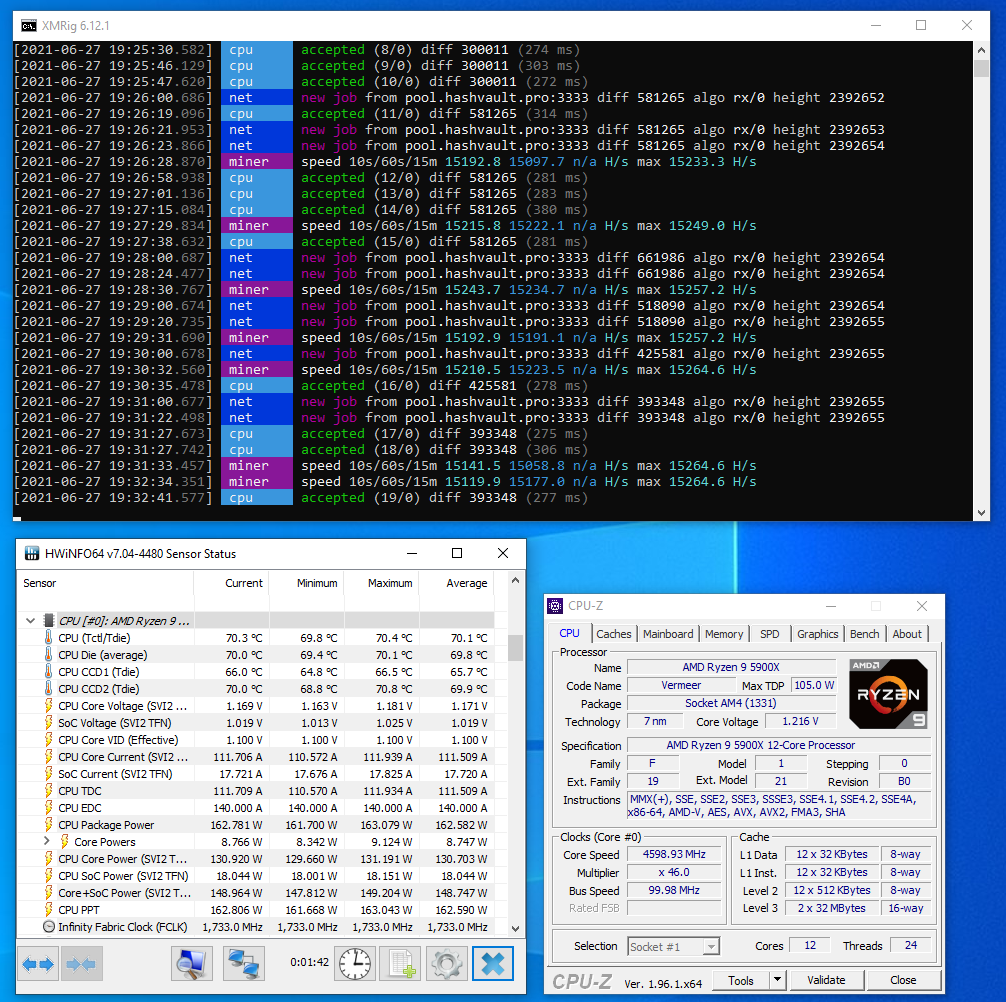The width and height of the screenshot is (1006, 1002).
Task: Select the CPU tab in CPU-Z
Action: (x=569, y=633)
